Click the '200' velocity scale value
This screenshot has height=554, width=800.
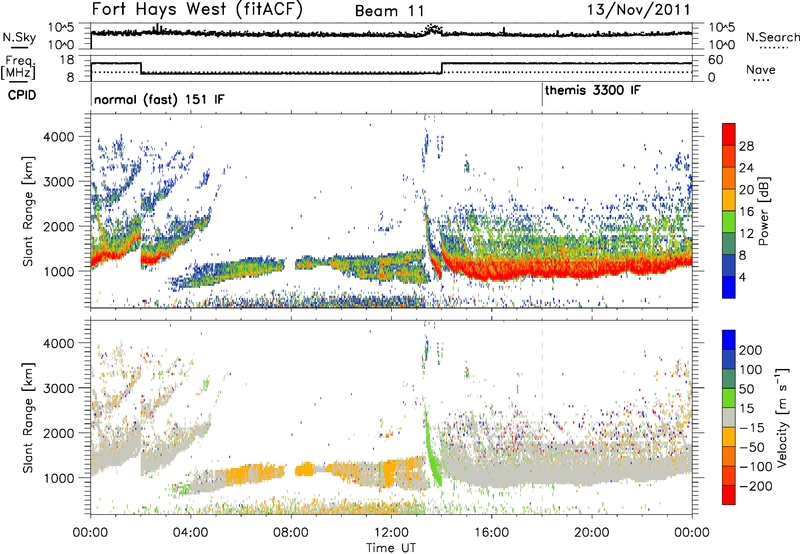pyautogui.click(x=751, y=350)
